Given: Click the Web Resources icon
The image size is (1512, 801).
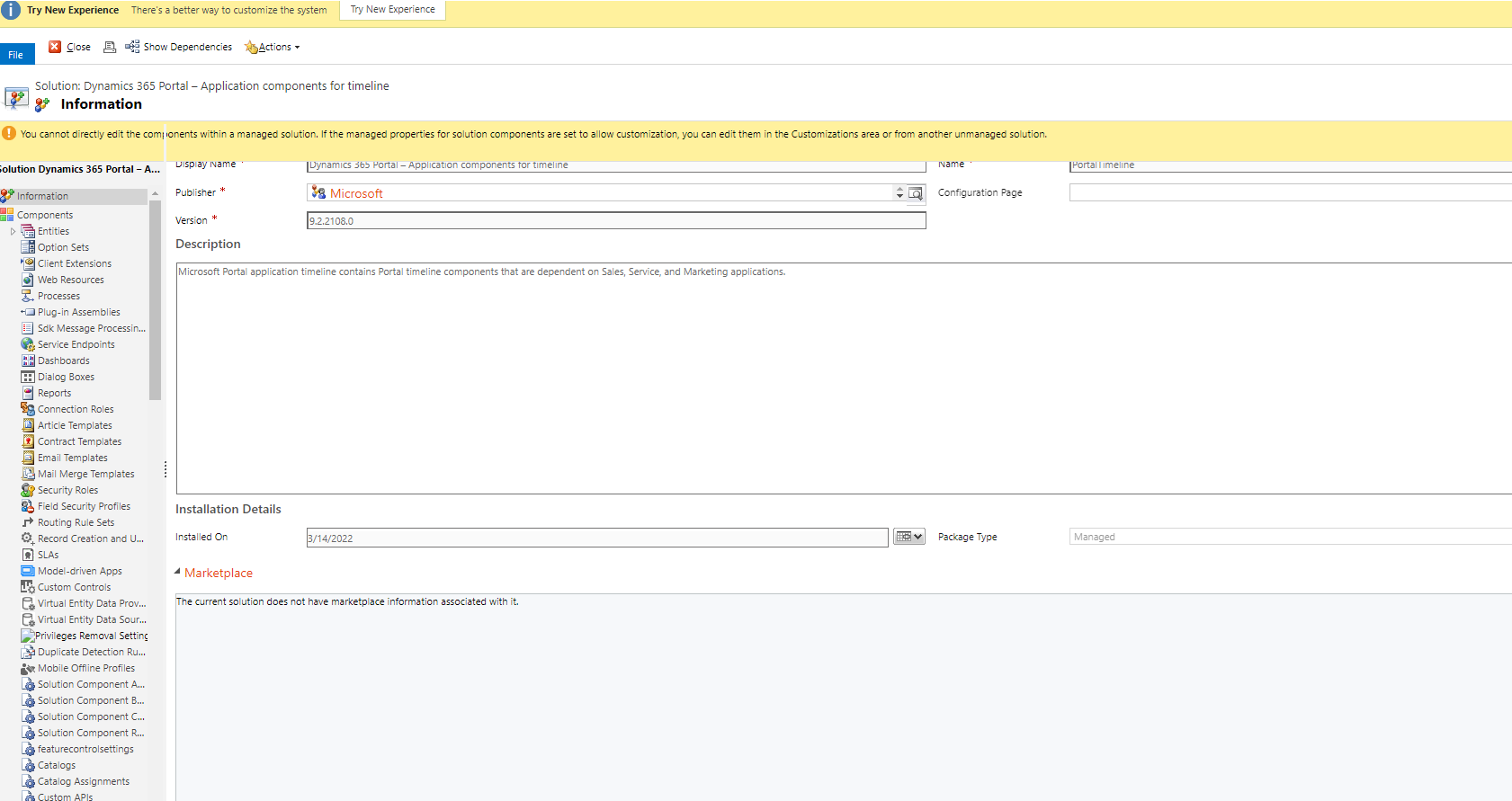Looking at the screenshot, I should click(28, 280).
